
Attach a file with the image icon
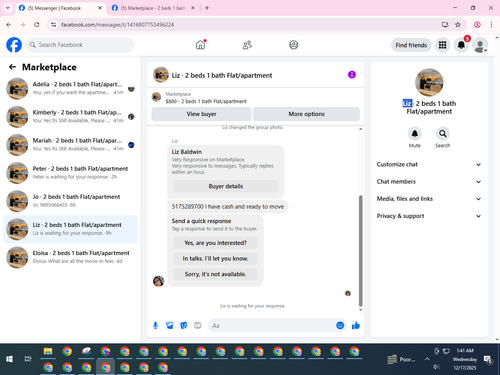point(170,325)
